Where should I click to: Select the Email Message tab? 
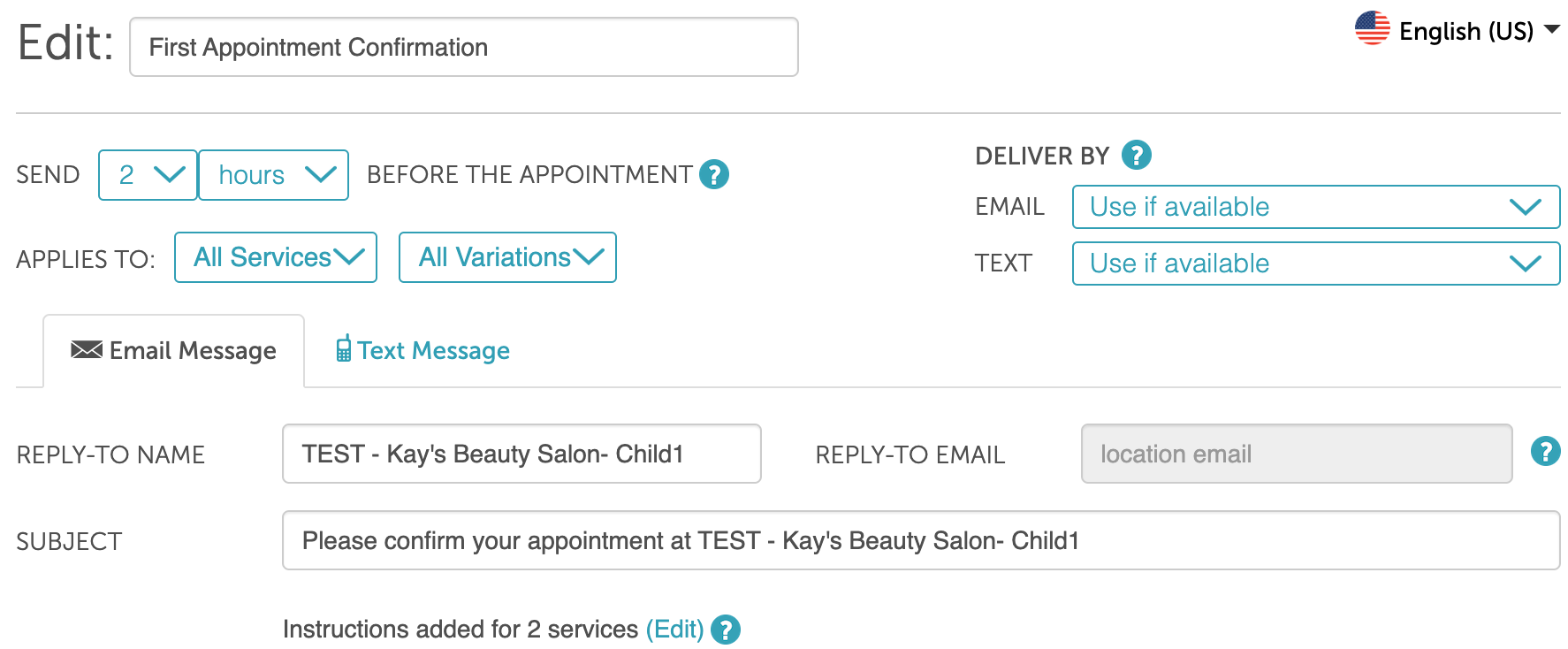point(174,351)
